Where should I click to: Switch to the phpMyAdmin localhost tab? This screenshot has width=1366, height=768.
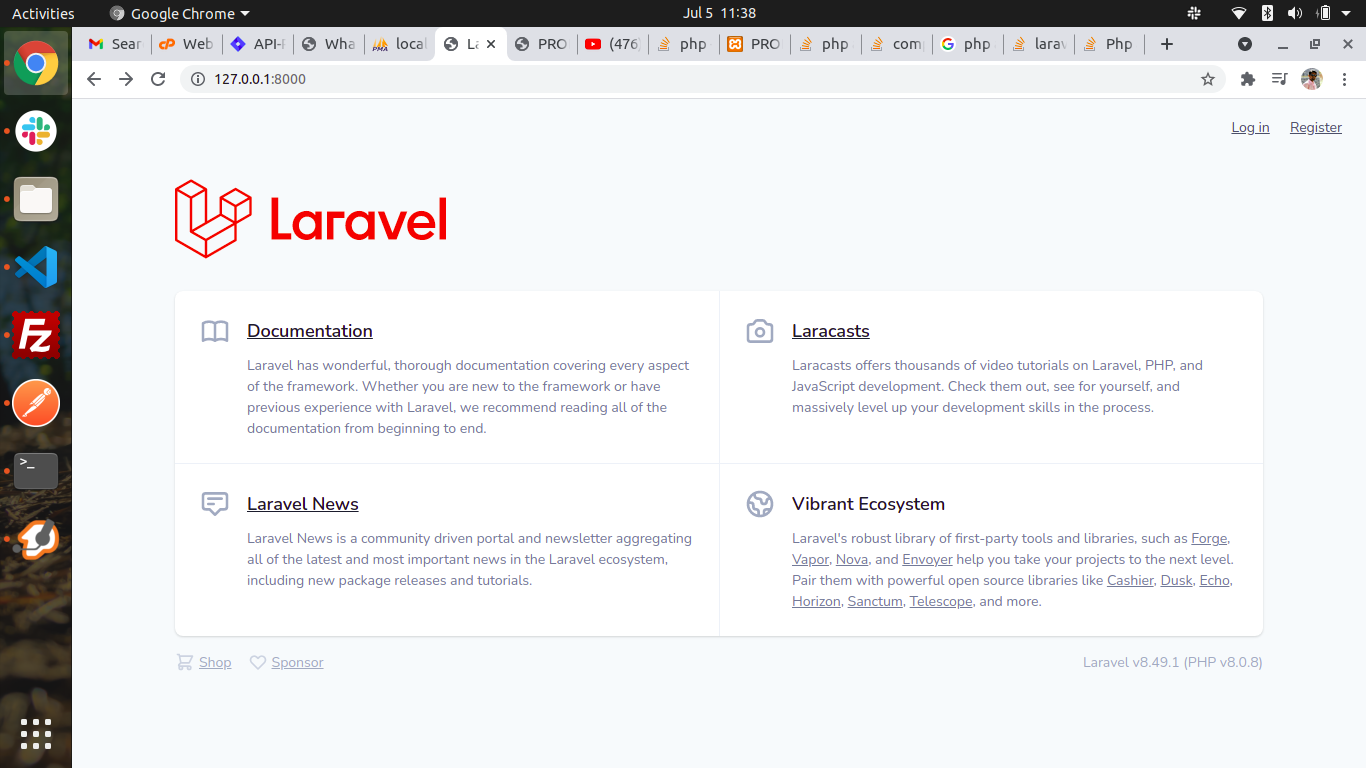(x=400, y=44)
